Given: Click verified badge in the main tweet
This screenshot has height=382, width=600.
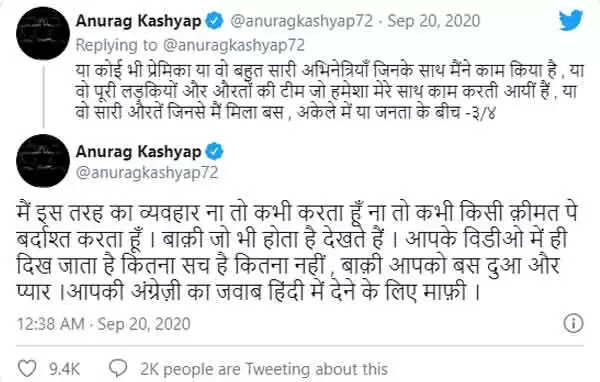Looking at the screenshot, I should tap(214, 152).
